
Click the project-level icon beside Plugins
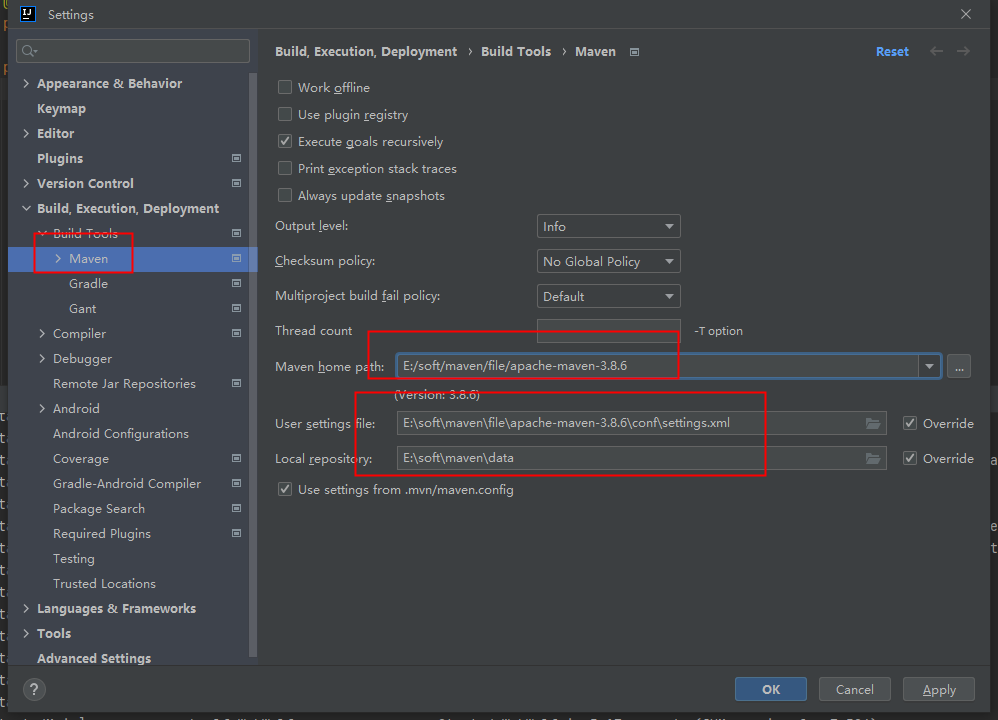236,158
